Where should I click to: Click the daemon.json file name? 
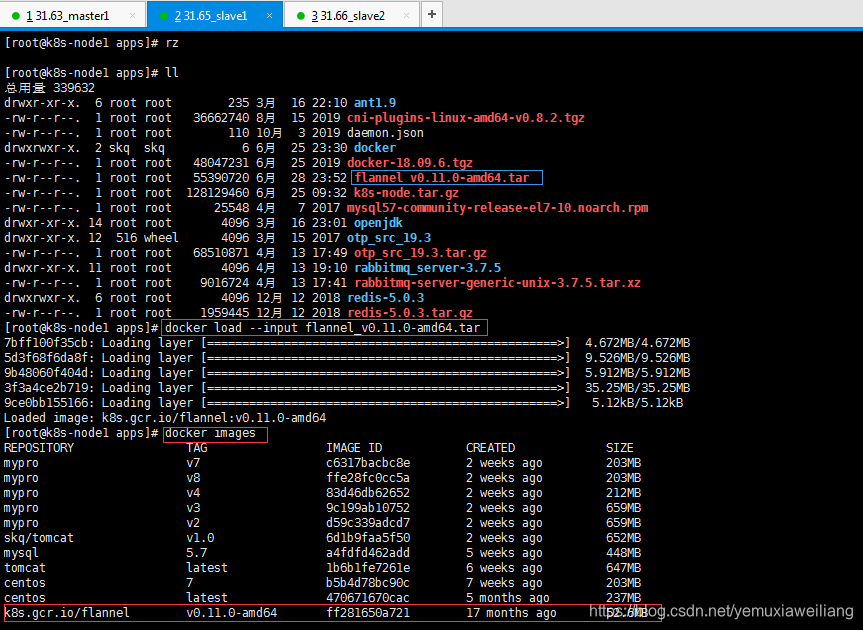click(385, 133)
